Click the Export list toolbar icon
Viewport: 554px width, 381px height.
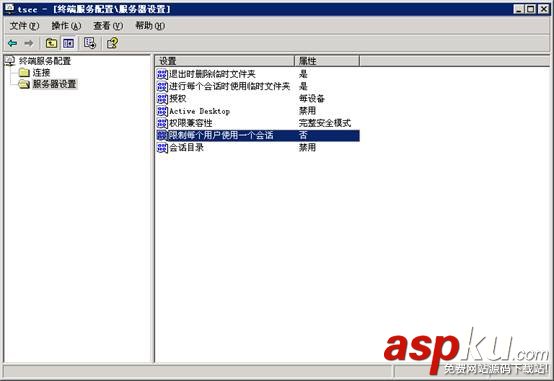pyautogui.click(x=90, y=43)
